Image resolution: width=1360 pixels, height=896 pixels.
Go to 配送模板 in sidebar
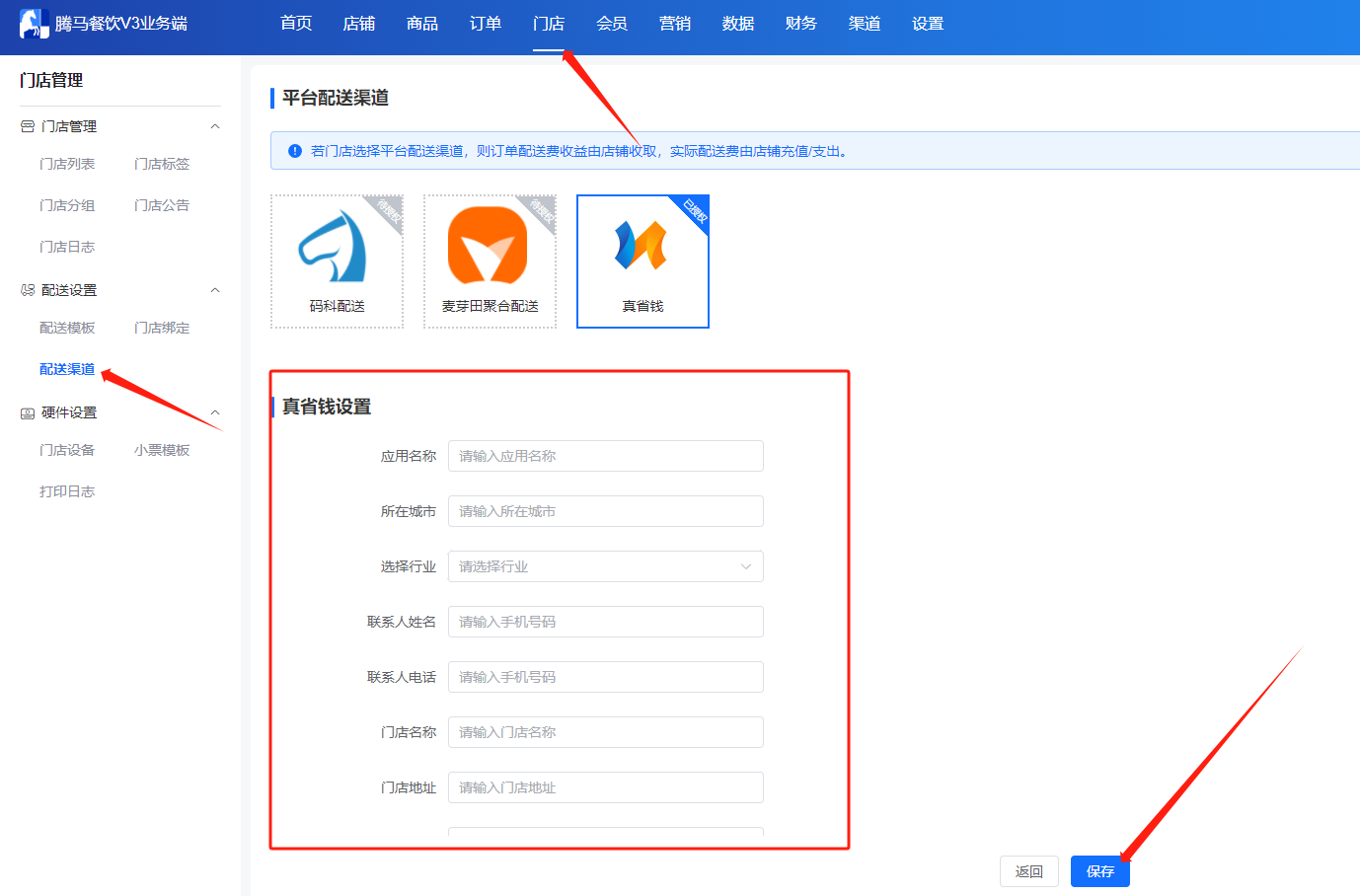tap(67, 328)
